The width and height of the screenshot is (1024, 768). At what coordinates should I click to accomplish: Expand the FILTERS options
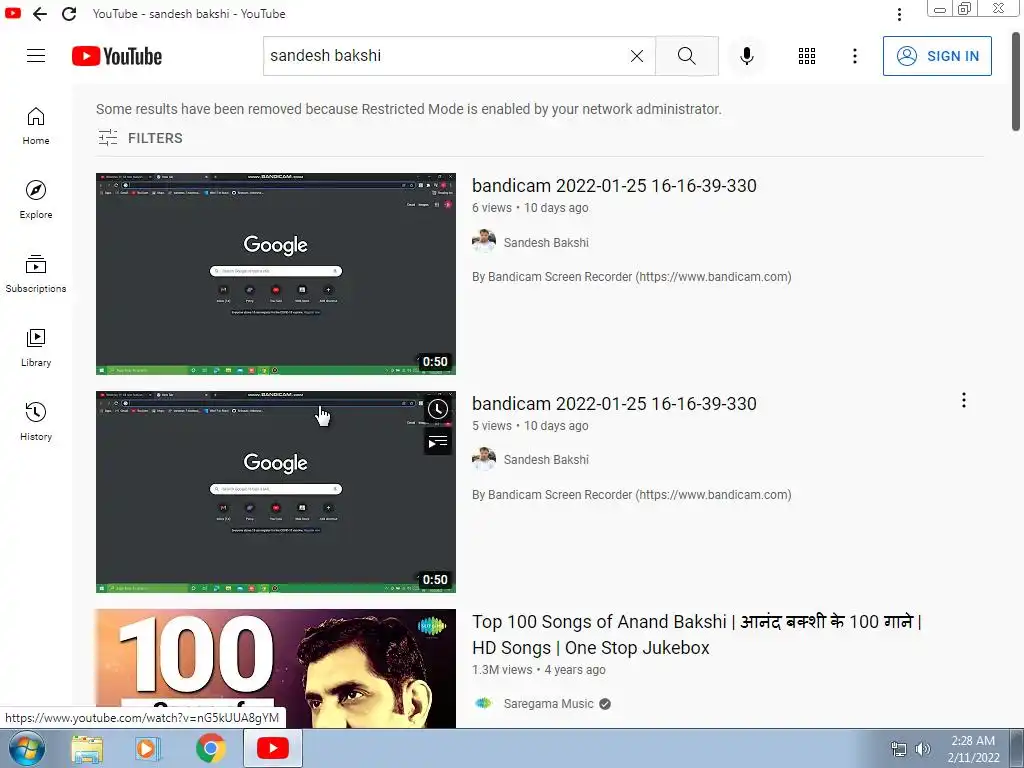coord(140,138)
